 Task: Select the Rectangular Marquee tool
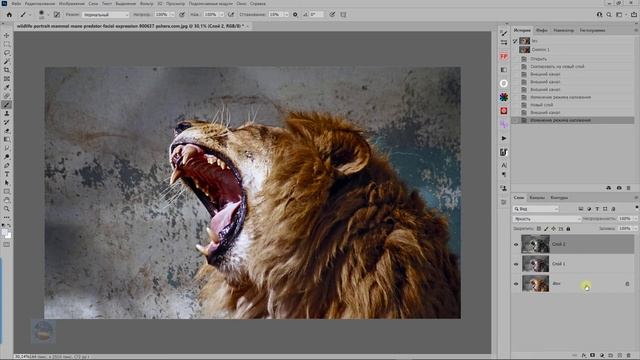tap(7, 44)
